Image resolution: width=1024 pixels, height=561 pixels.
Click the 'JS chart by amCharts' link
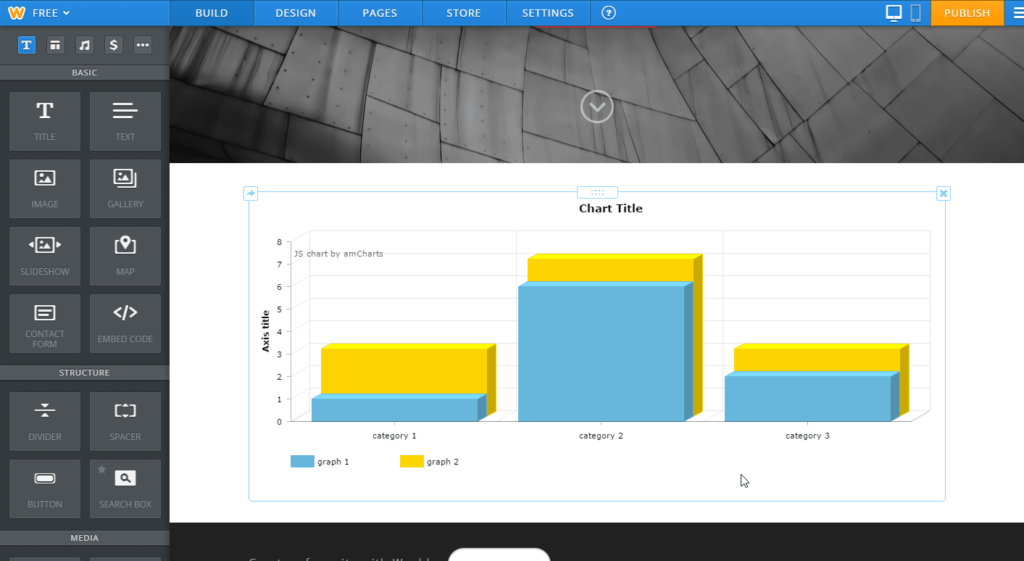[x=338, y=253]
